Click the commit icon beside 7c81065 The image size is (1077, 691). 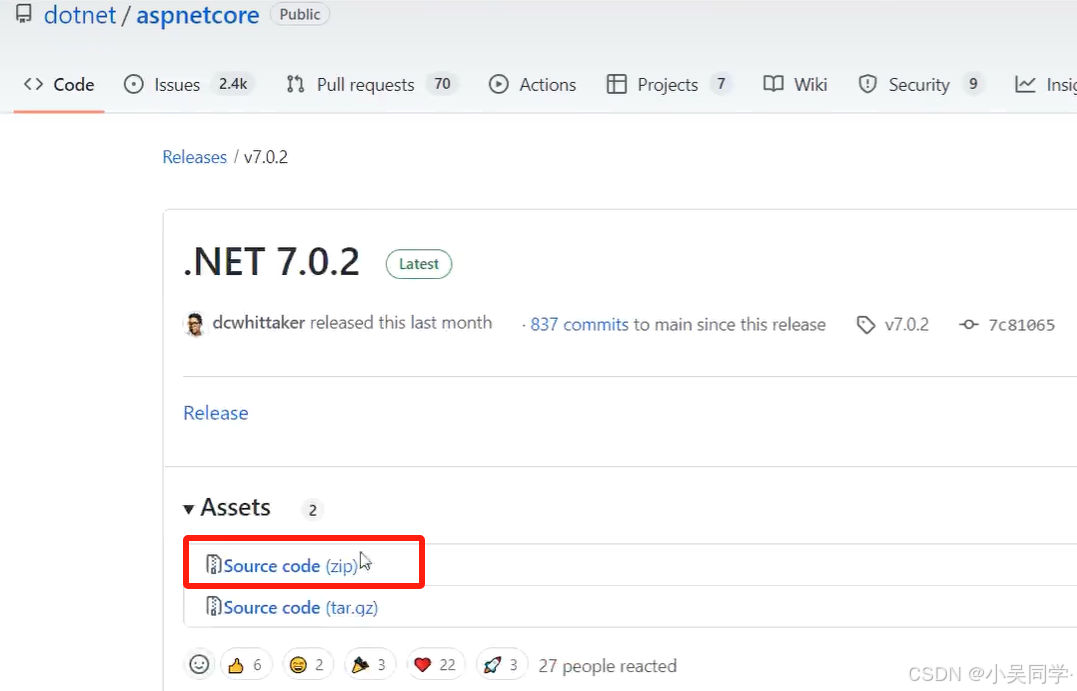tap(968, 325)
